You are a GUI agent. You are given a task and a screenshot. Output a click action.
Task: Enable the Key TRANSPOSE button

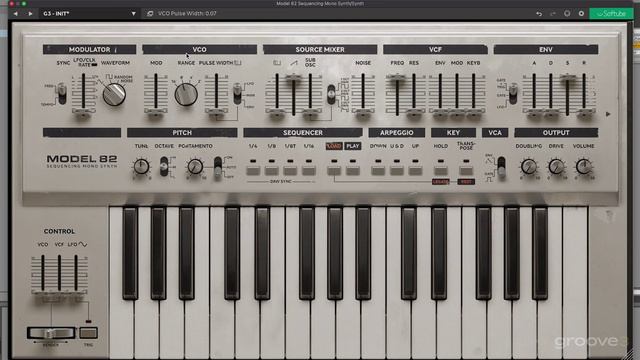466,170
